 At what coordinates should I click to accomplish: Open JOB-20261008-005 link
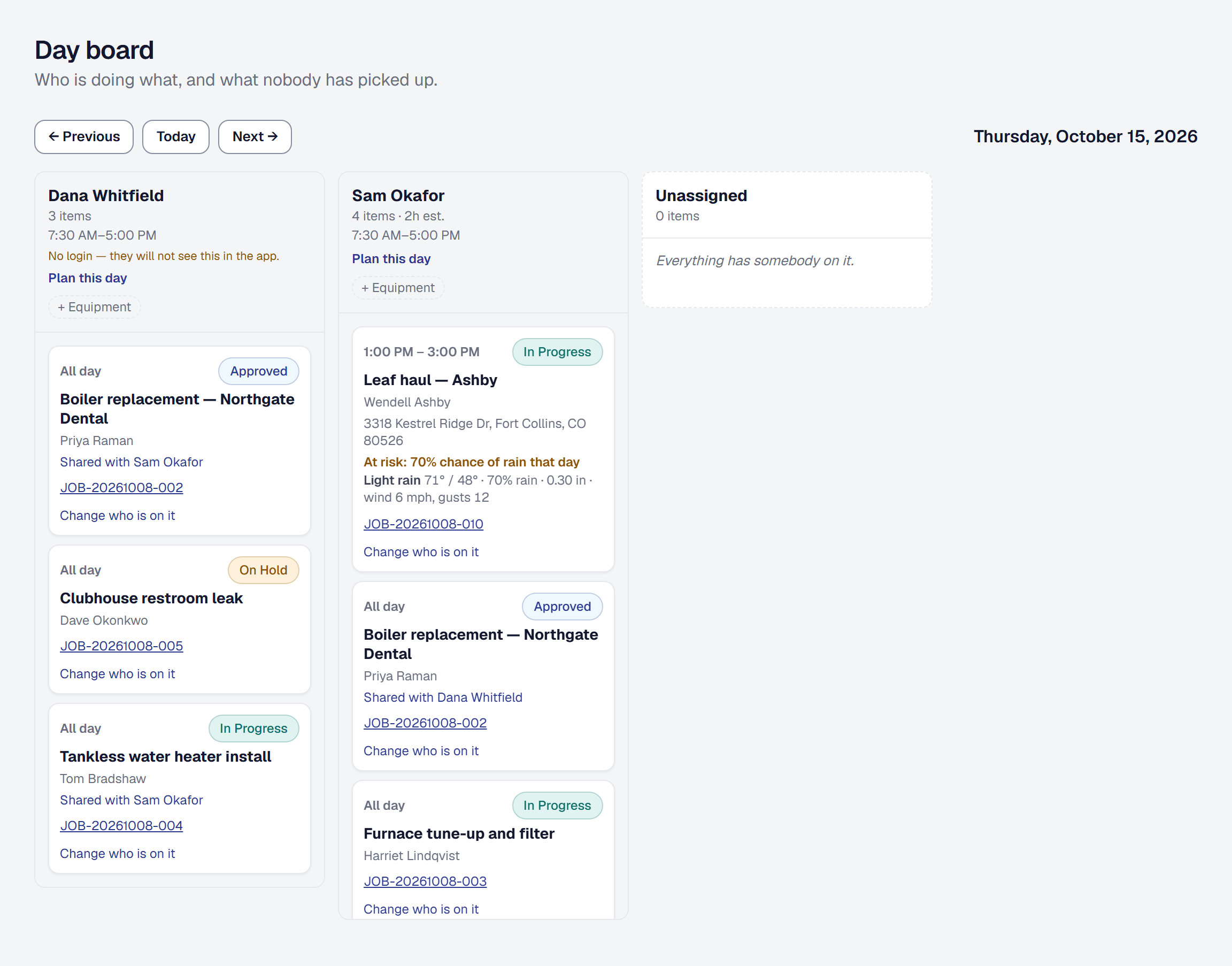point(121,646)
